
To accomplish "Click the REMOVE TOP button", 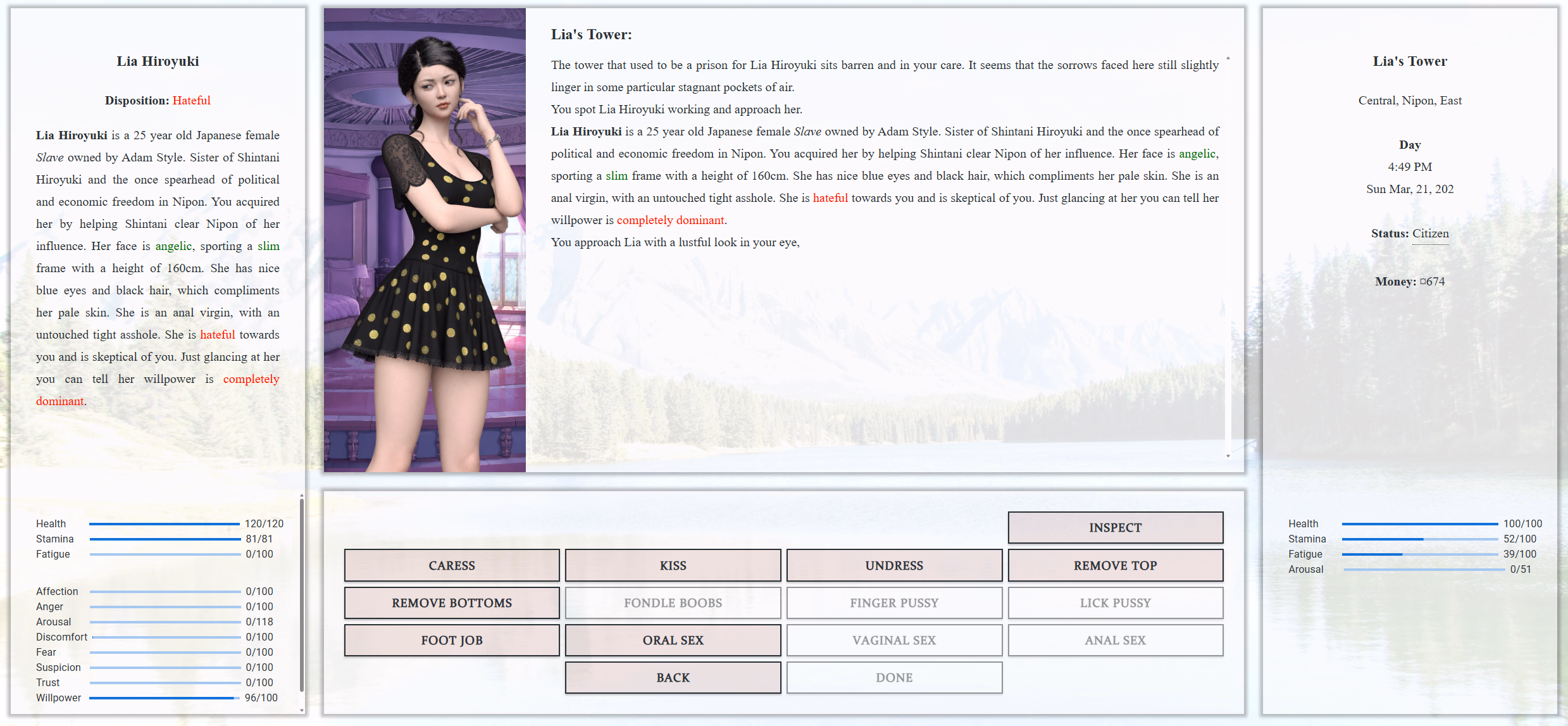I will [x=1115, y=565].
